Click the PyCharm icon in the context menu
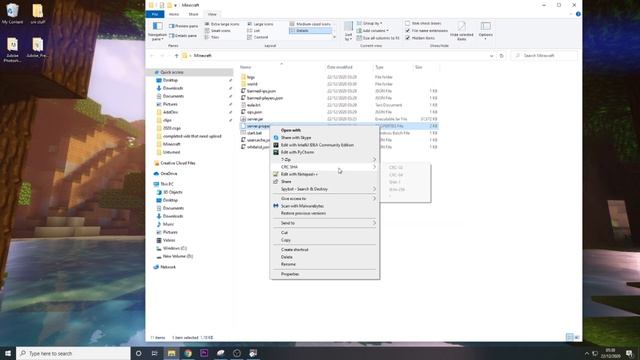This screenshot has height=360, width=640. pos(276,152)
